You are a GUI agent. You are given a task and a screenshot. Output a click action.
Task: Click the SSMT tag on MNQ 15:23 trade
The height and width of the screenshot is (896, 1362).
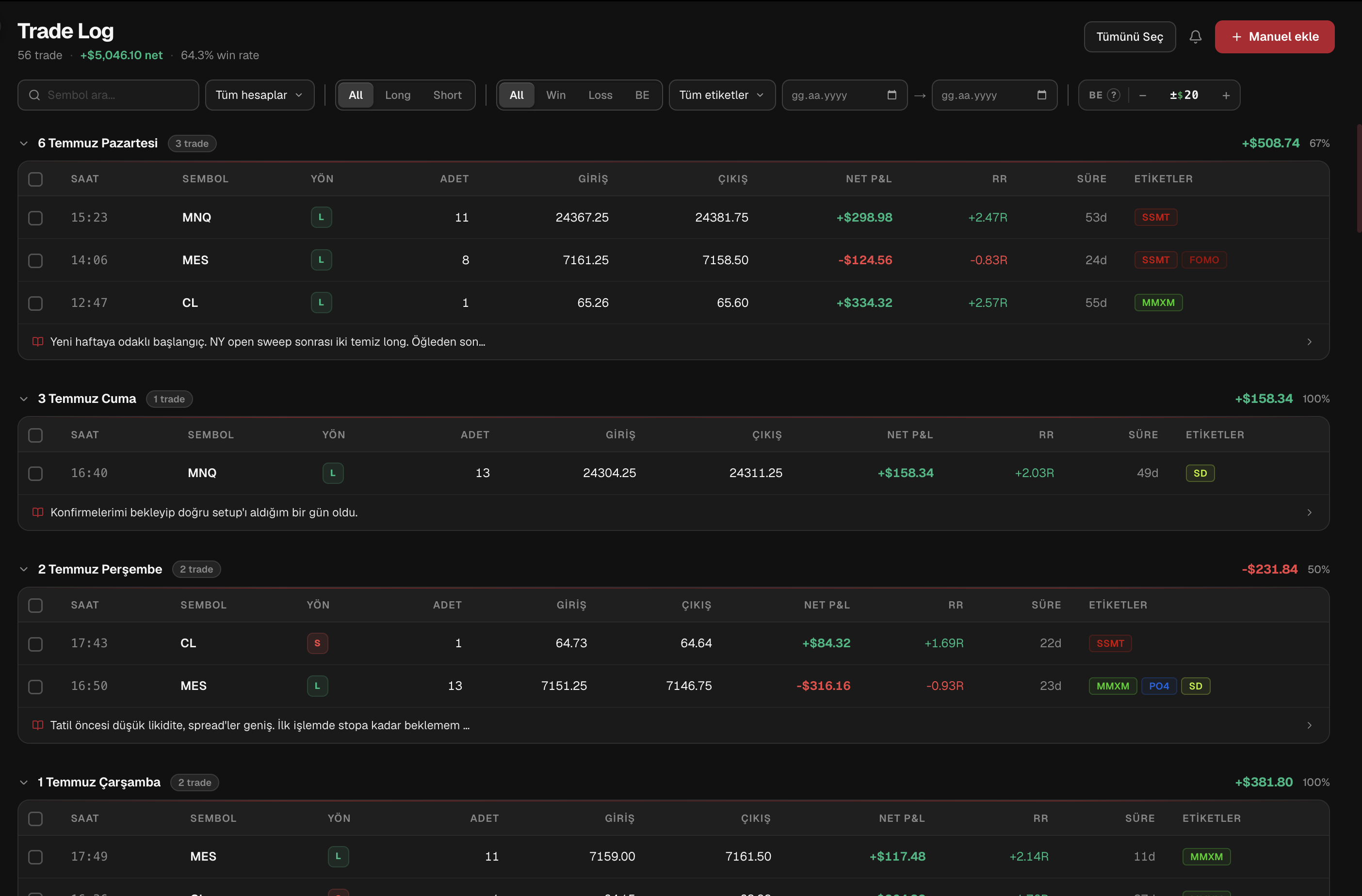click(1155, 217)
